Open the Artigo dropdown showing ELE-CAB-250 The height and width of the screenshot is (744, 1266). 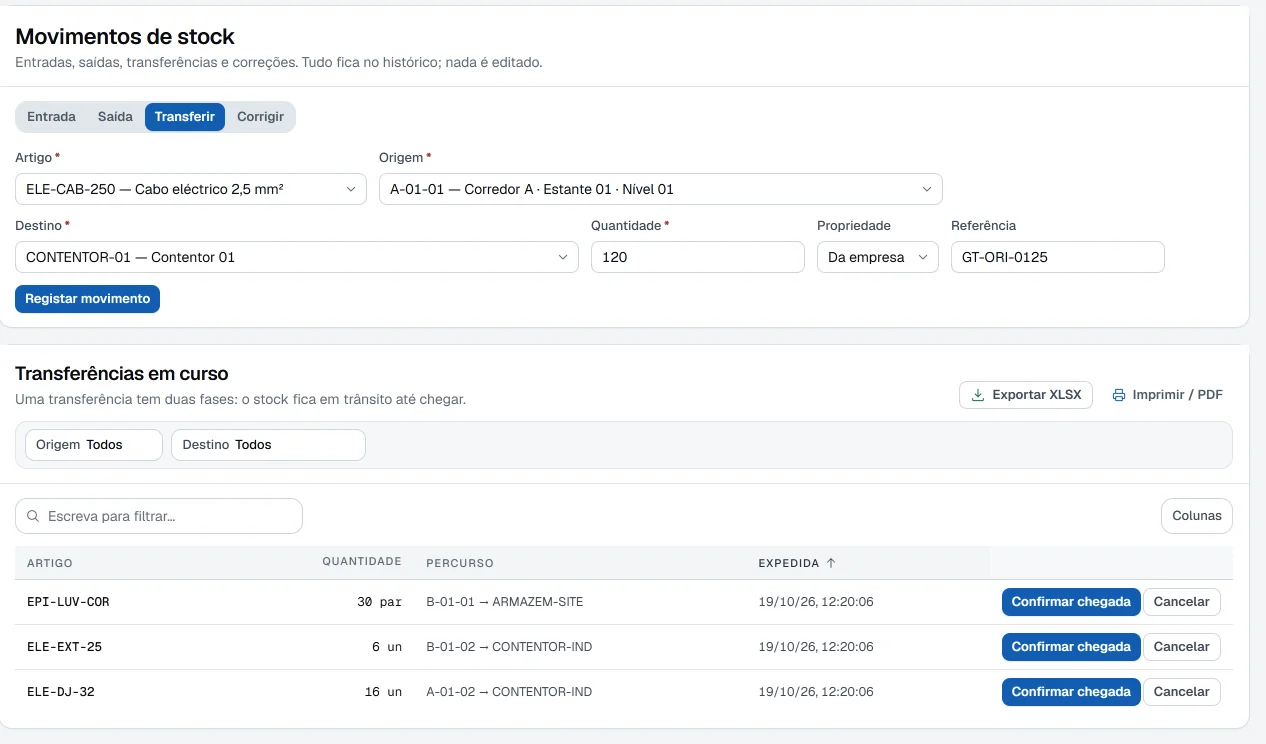[x=191, y=189]
